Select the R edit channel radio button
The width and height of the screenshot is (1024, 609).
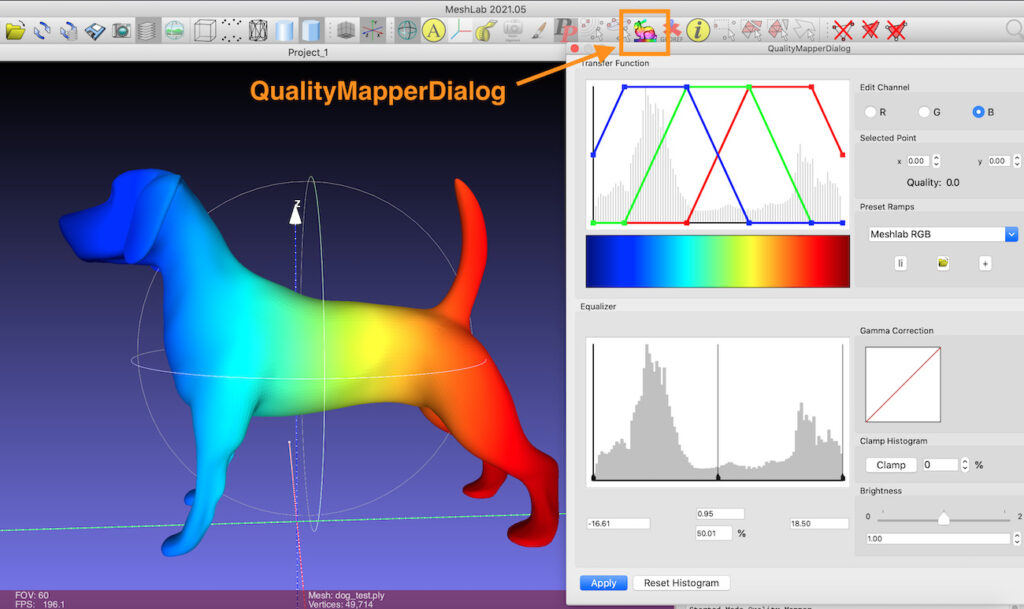[870, 112]
